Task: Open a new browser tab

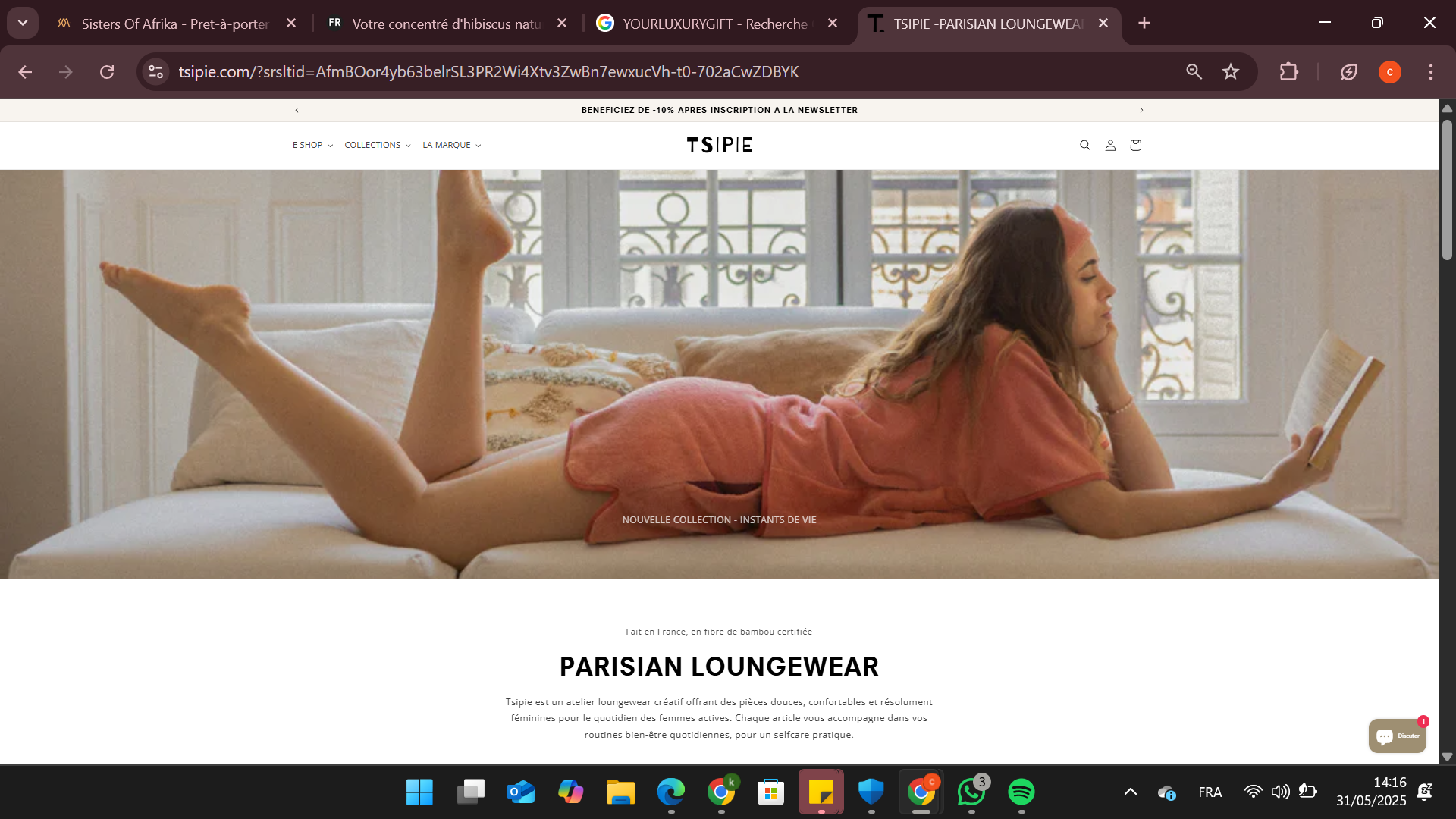Action: pos(1144,24)
